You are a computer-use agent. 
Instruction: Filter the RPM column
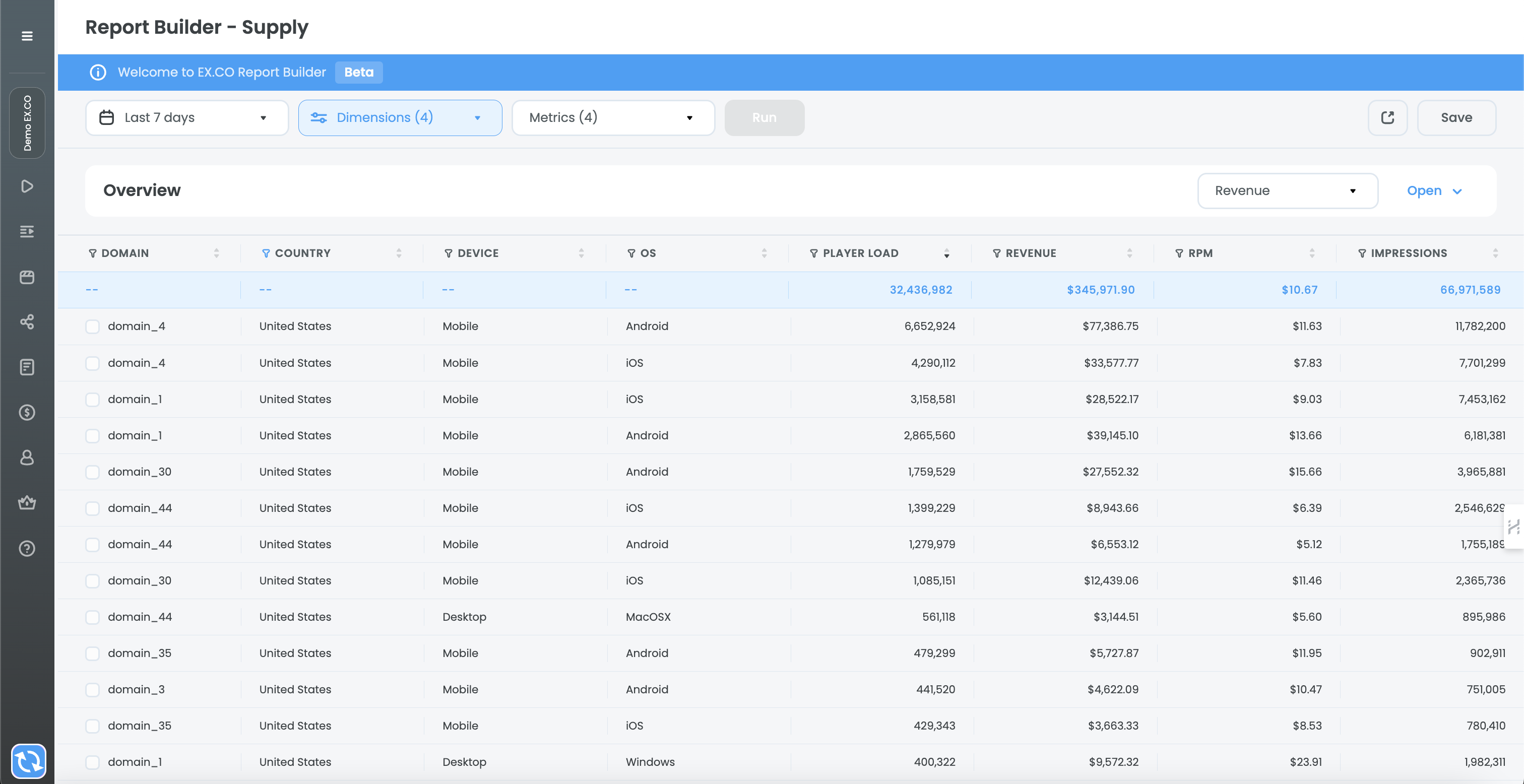click(x=1179, y=253)
